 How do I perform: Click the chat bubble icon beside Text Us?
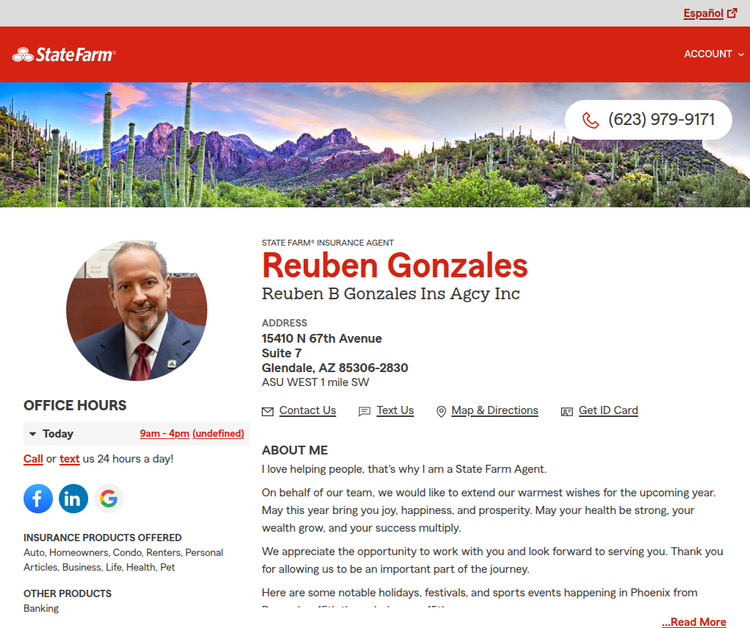click(x=364, y=411)
